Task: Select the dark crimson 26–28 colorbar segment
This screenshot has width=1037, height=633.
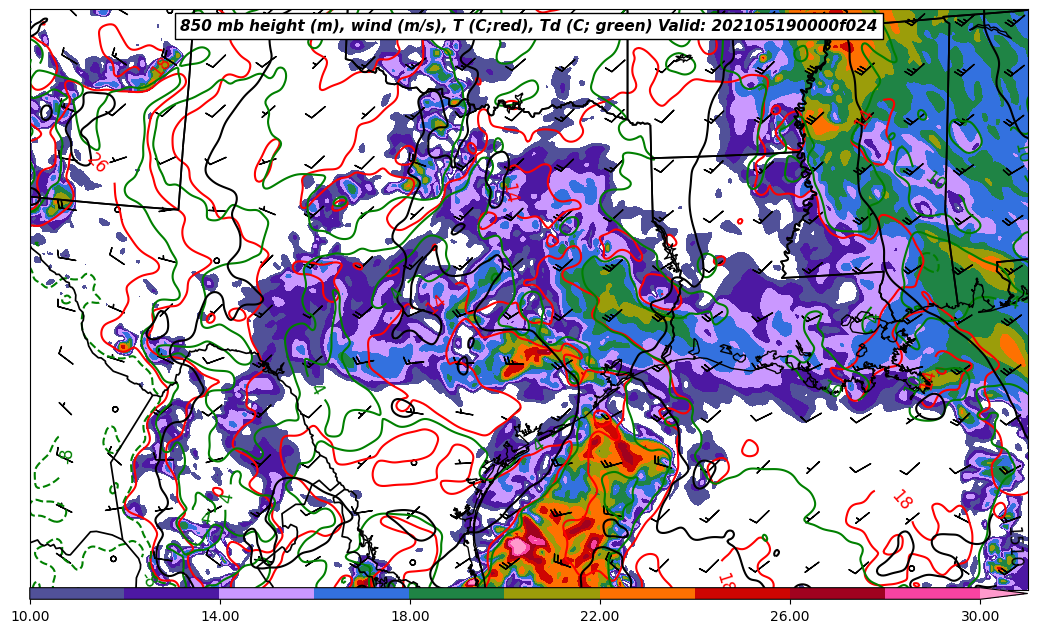Action: point(837,593)
